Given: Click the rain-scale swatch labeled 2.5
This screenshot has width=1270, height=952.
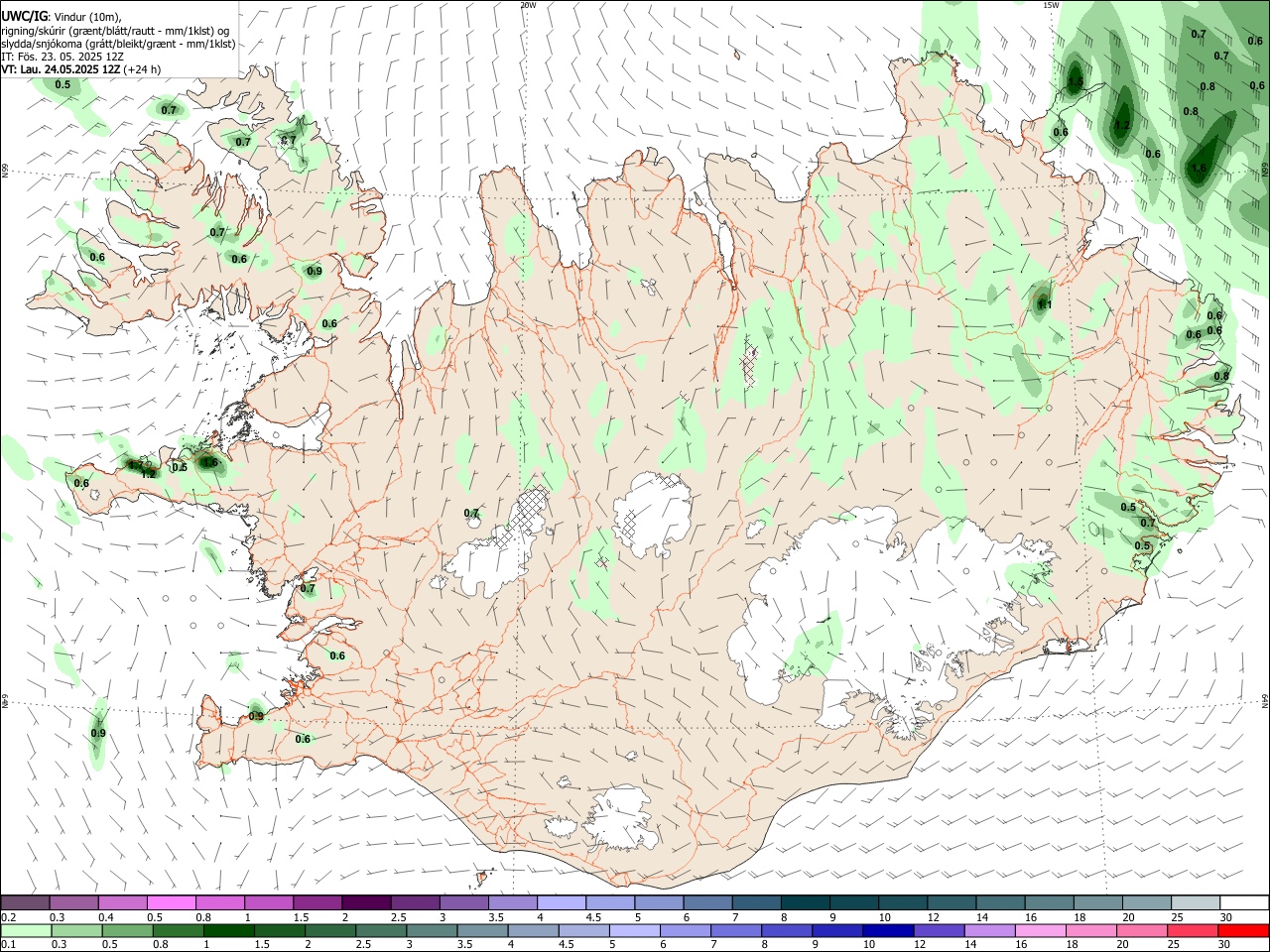Looking at the screenshot, I should tap(381, 930).
